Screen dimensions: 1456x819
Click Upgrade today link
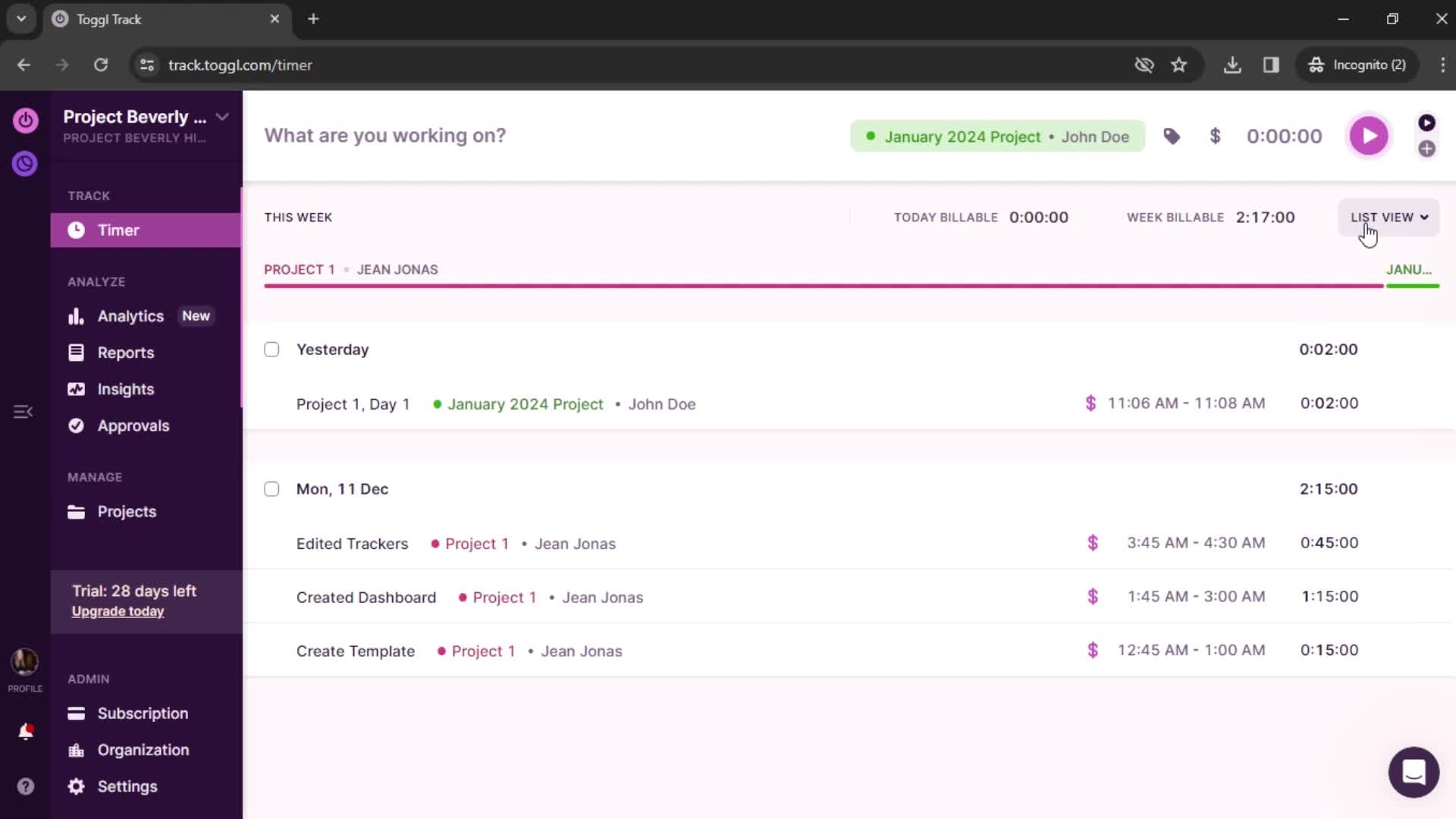tap(117, 611)
